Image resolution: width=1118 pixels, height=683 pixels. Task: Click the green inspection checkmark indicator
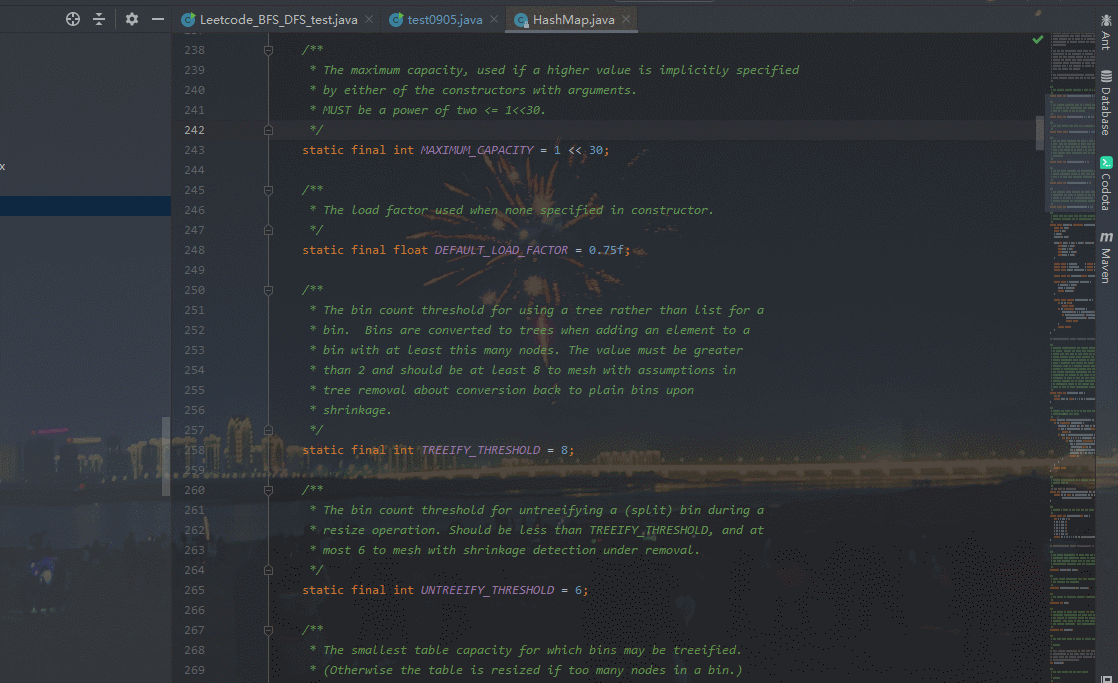pyautogui.click(x=1037, y=40)
